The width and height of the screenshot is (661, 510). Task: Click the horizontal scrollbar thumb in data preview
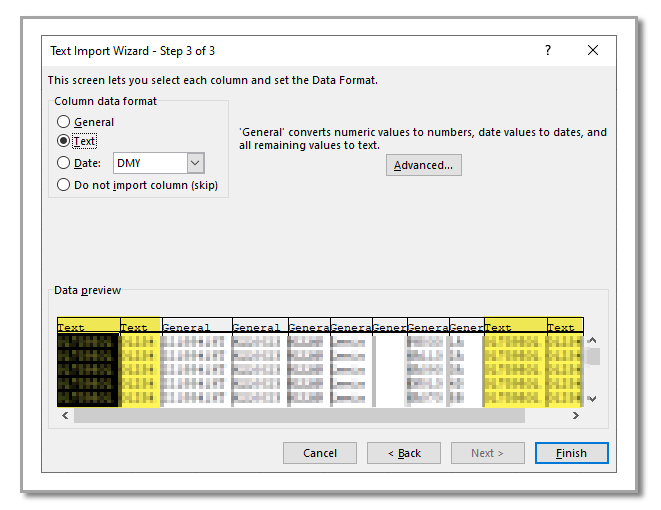[299, 416]
